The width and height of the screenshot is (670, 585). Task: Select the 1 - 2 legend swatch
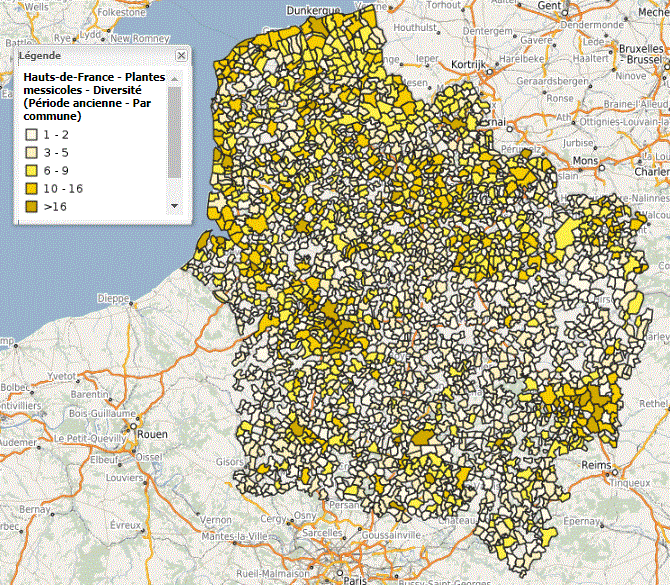[31, 134]
